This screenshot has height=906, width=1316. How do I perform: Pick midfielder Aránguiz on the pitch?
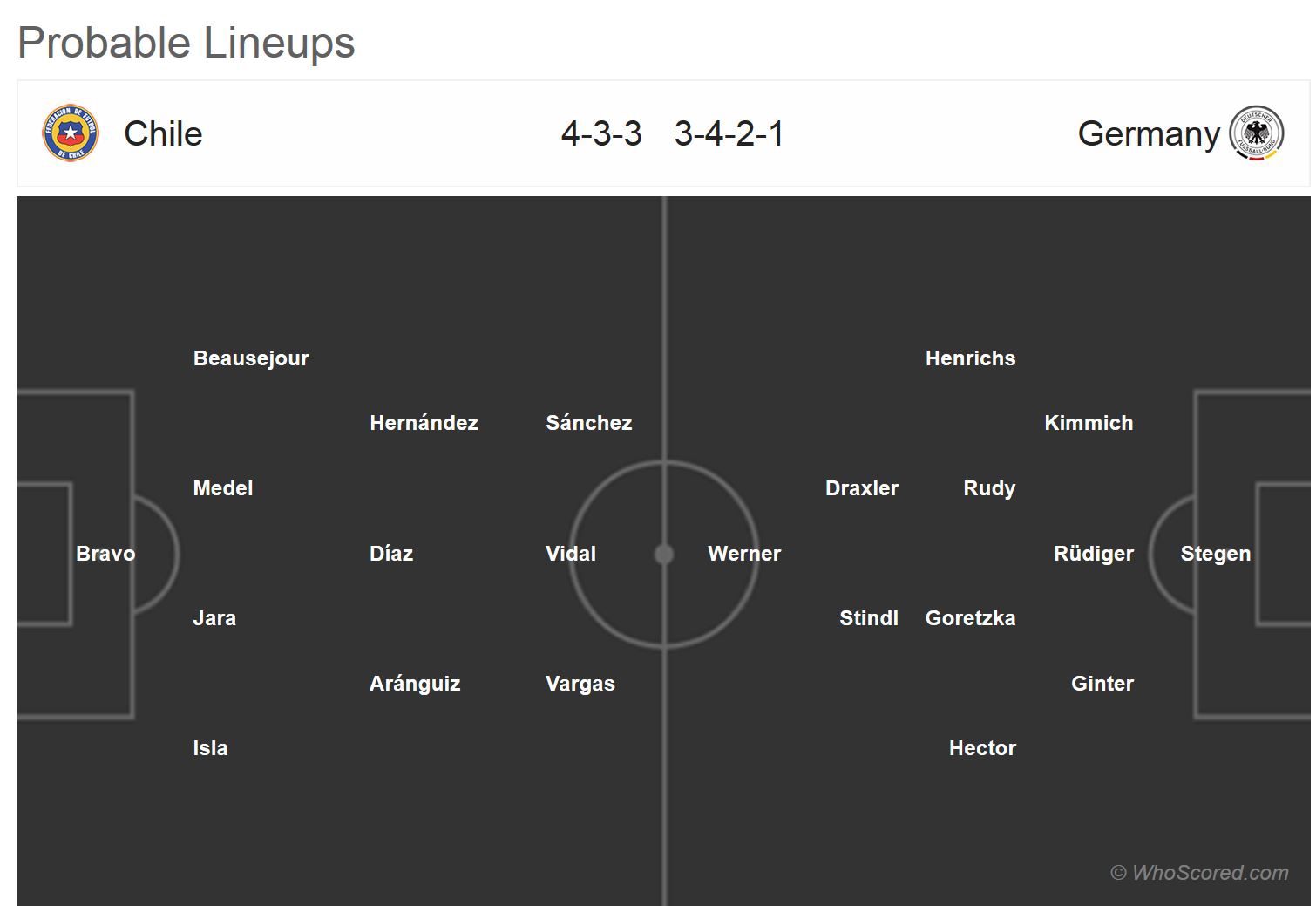pyautogui.click(x=415, y=684)
